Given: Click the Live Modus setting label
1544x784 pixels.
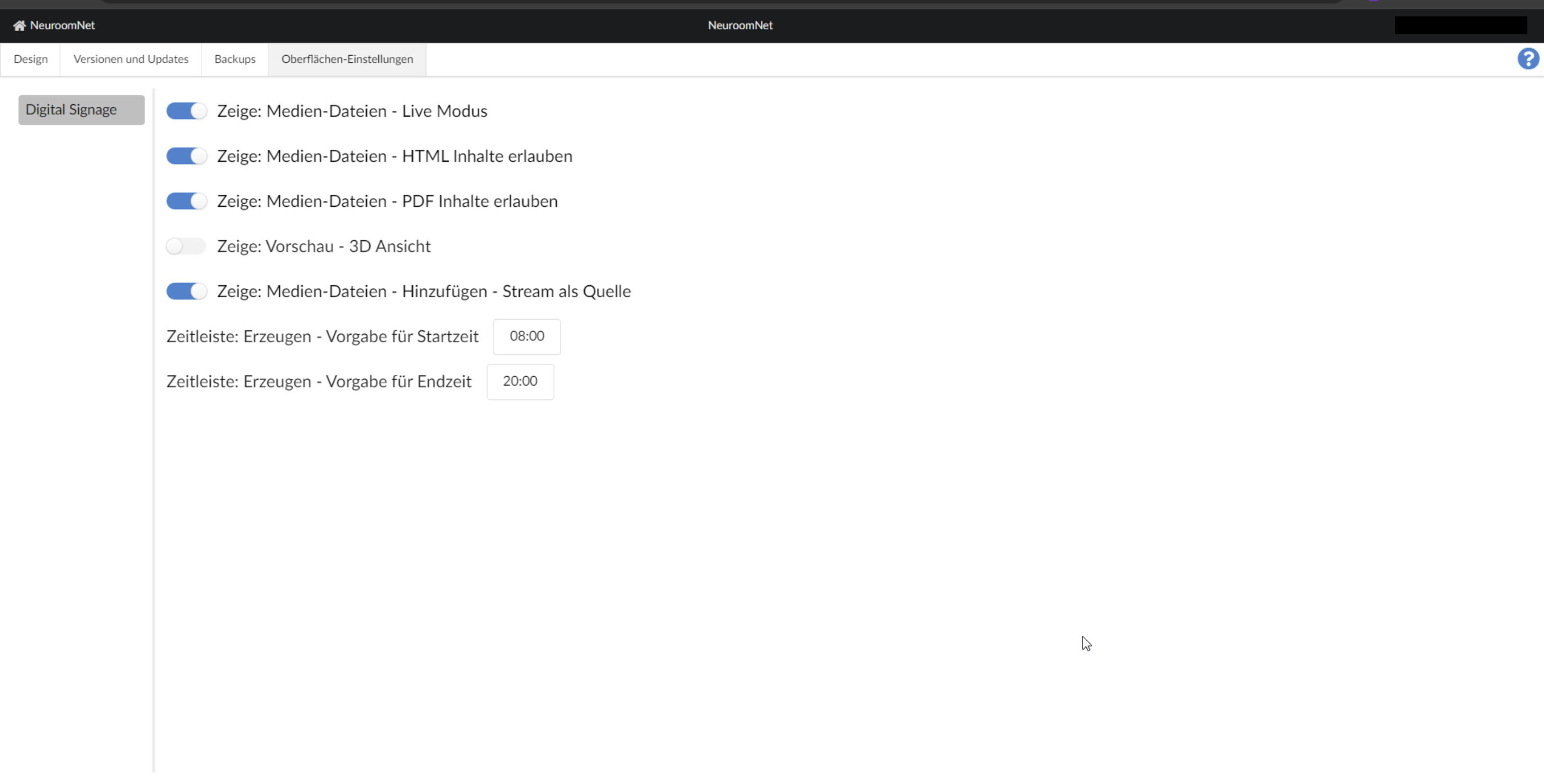Looking at the screenshot, I should (352, 111).
